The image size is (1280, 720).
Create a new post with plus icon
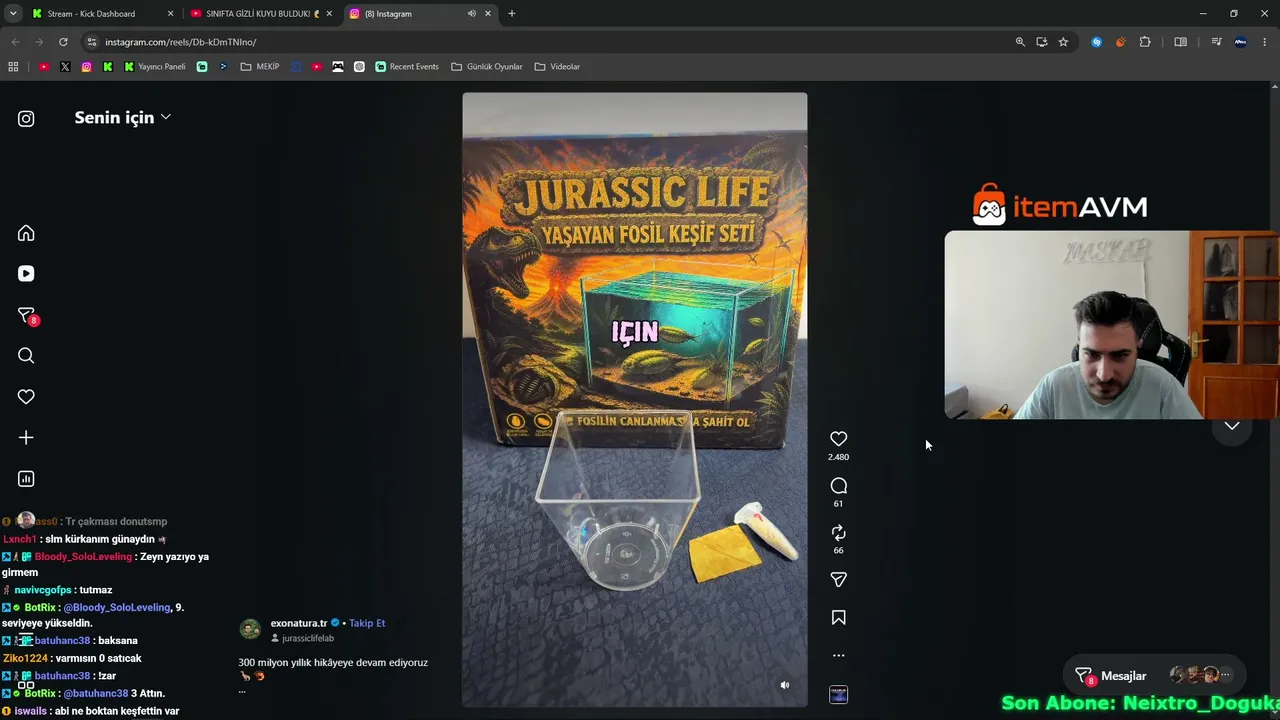(26, 438)
